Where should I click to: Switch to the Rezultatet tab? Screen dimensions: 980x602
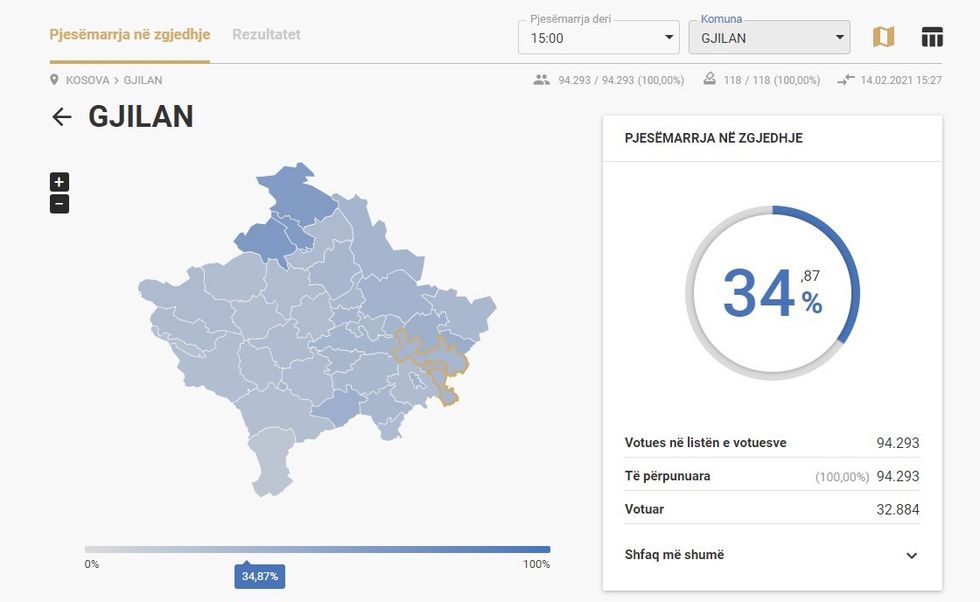266,34
